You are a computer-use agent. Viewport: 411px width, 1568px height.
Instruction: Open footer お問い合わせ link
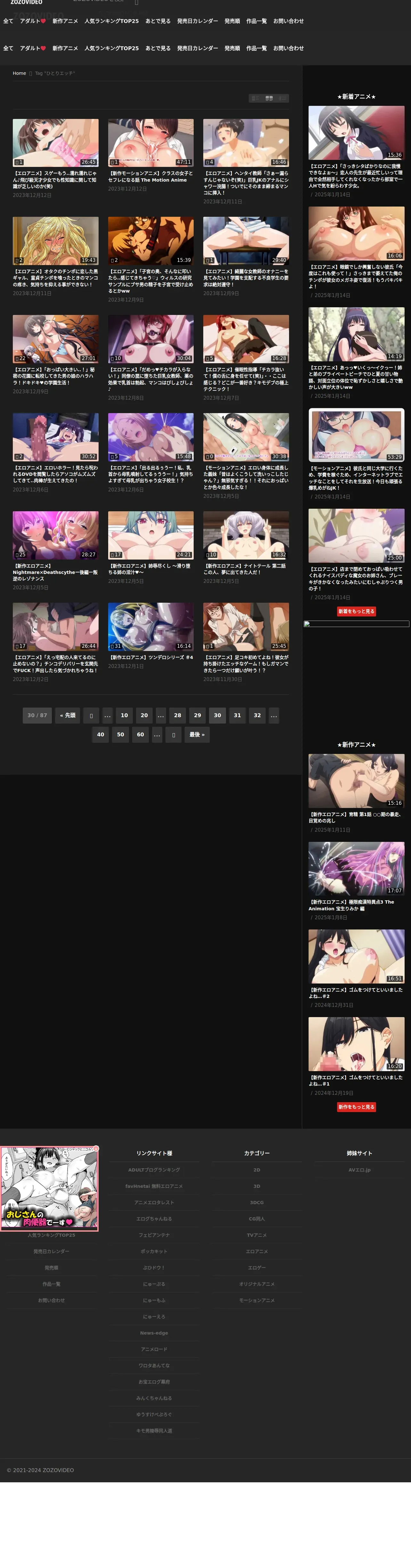point(51,1300)
